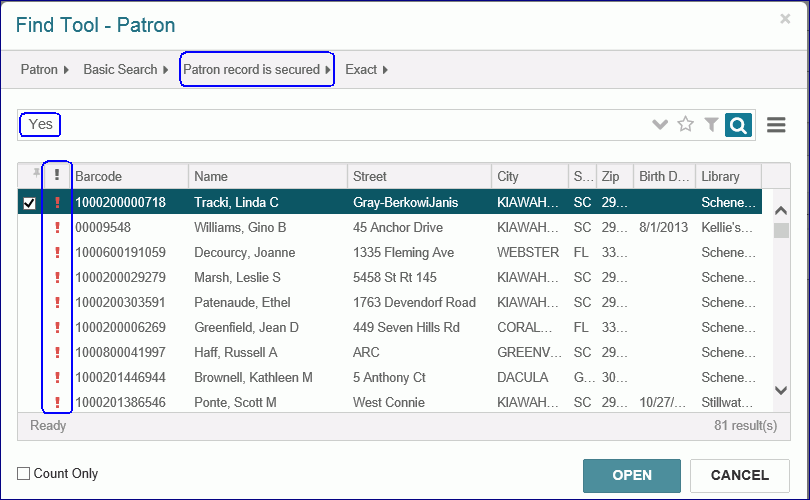This screenshot has width=810, height=500.
Task: Click alert icon for Haff, Russell A
Action: [57, 353]
